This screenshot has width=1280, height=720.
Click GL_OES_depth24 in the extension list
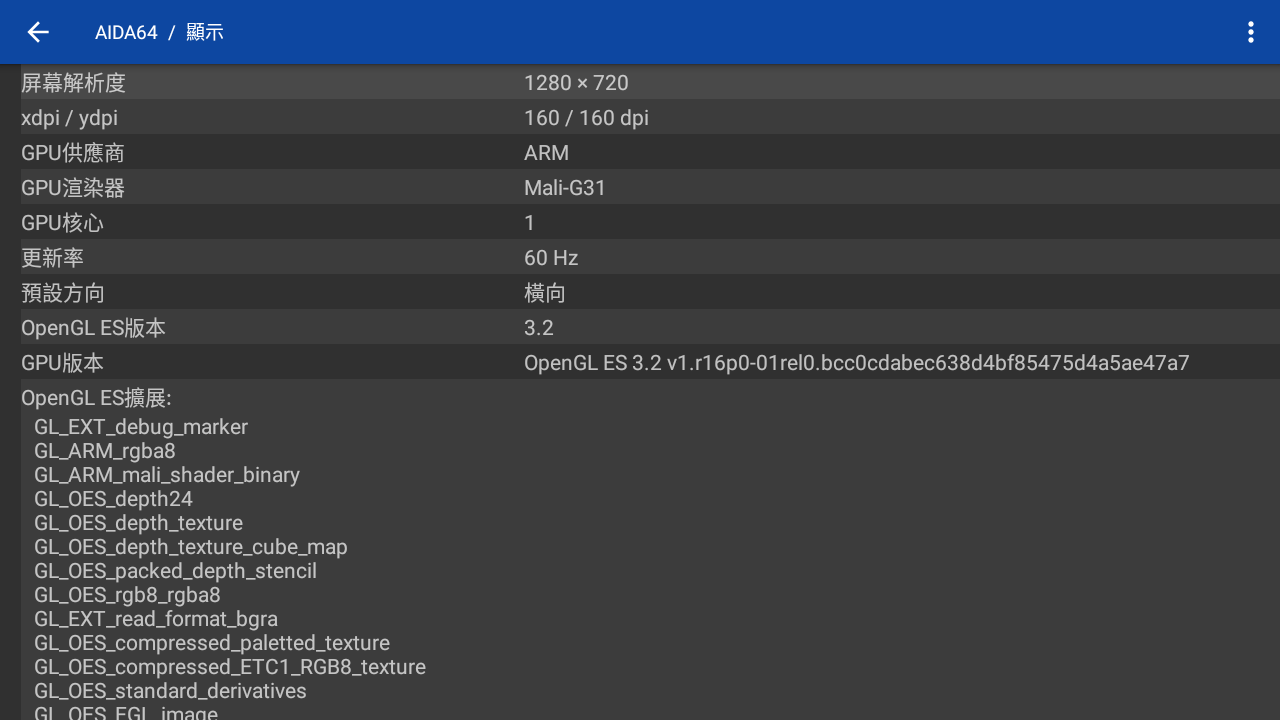[x=113, y=499]
